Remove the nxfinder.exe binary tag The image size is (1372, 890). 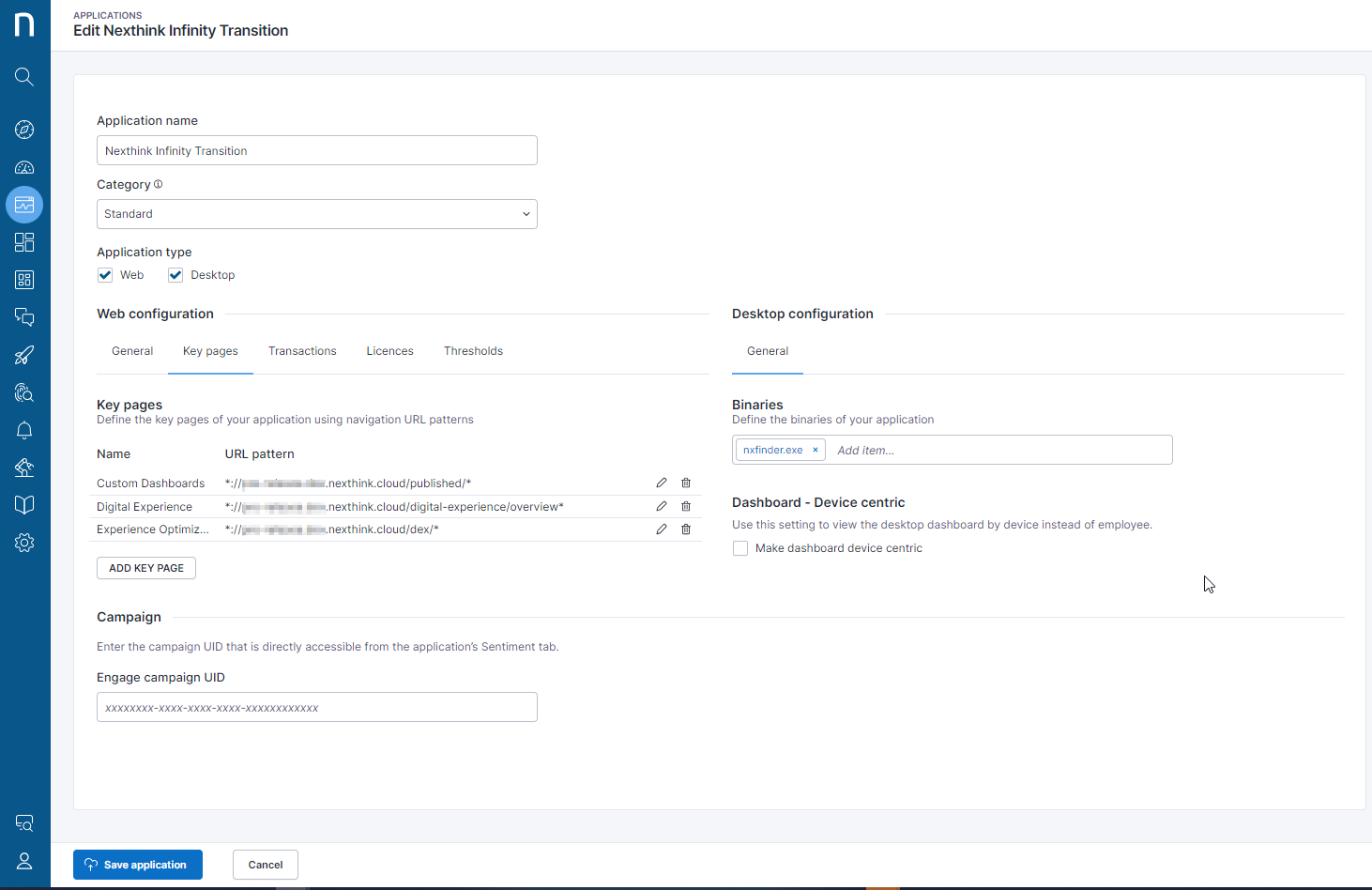coord(816,450)
